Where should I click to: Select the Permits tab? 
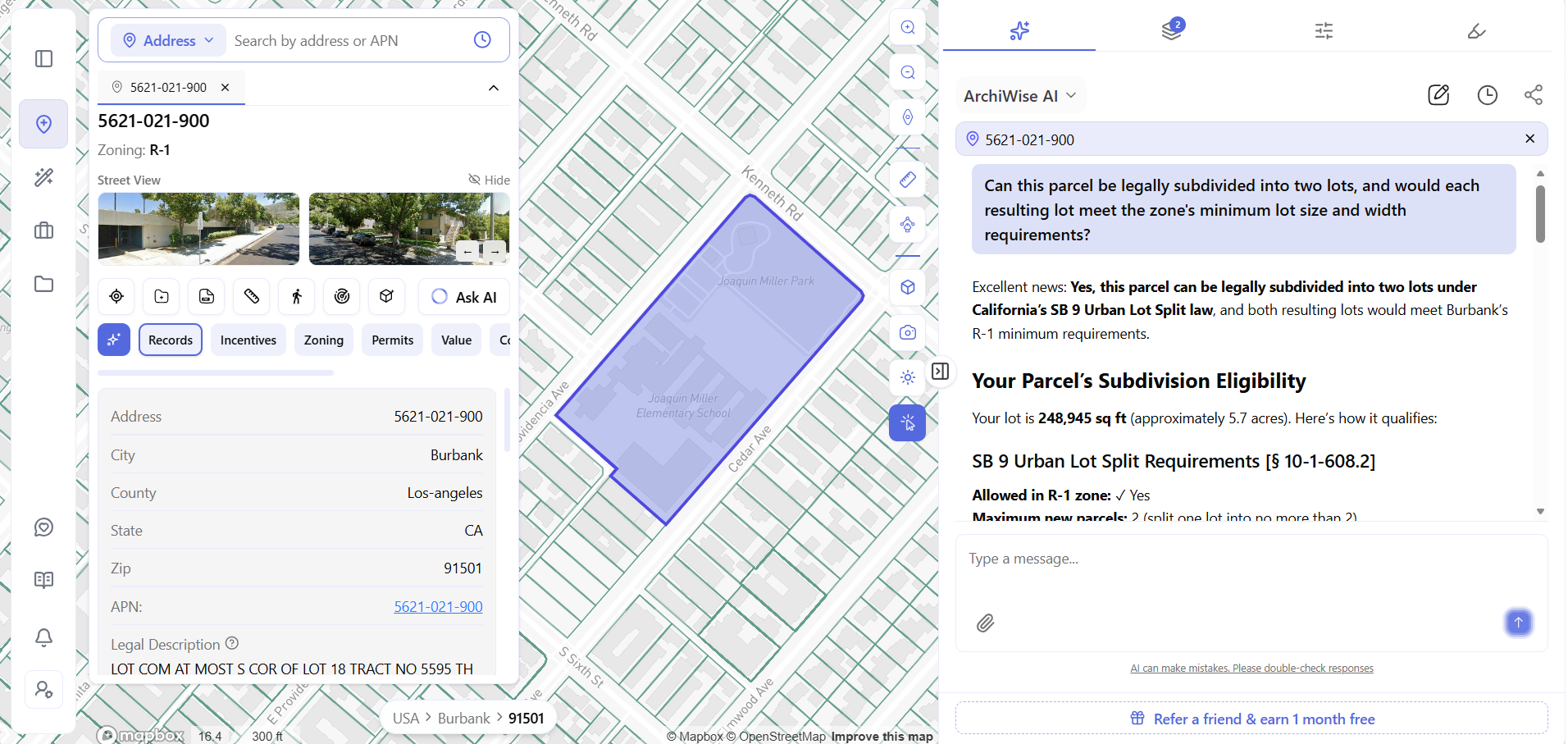393,340
